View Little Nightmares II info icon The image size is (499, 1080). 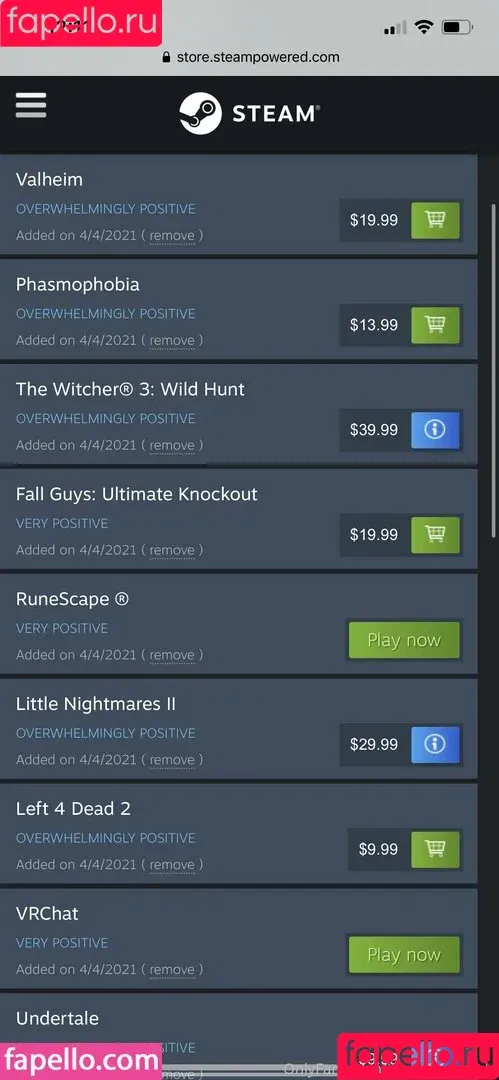pos(435,745)
